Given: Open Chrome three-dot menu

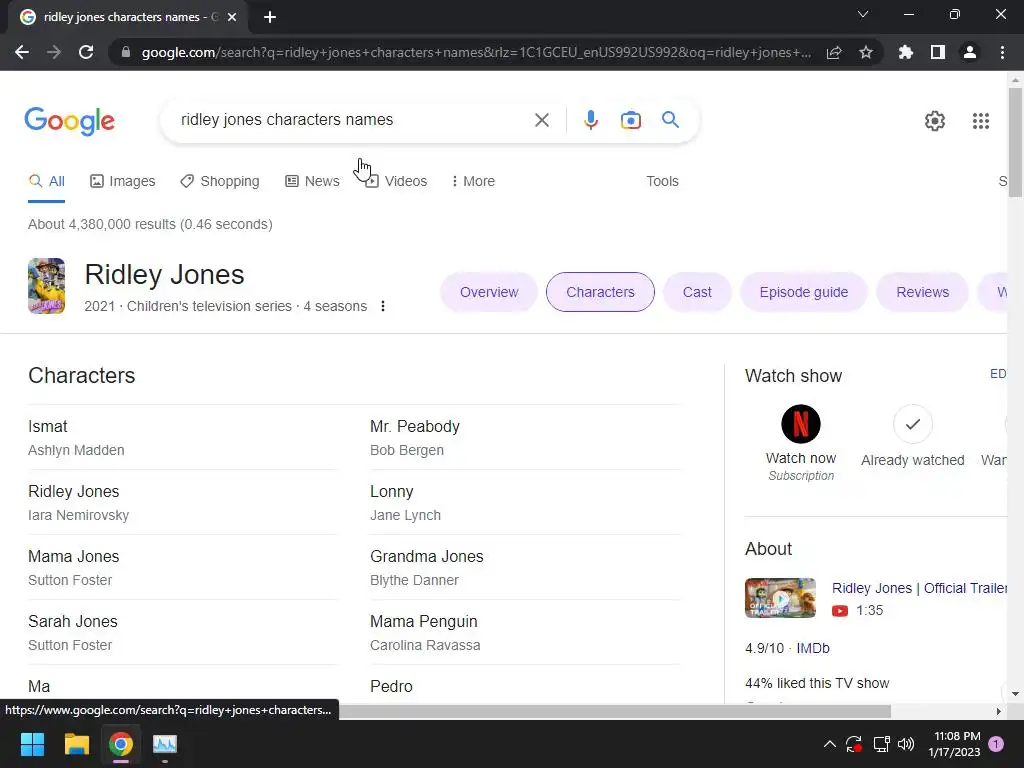Looking at the screenshot, I should coord(1002,52).
